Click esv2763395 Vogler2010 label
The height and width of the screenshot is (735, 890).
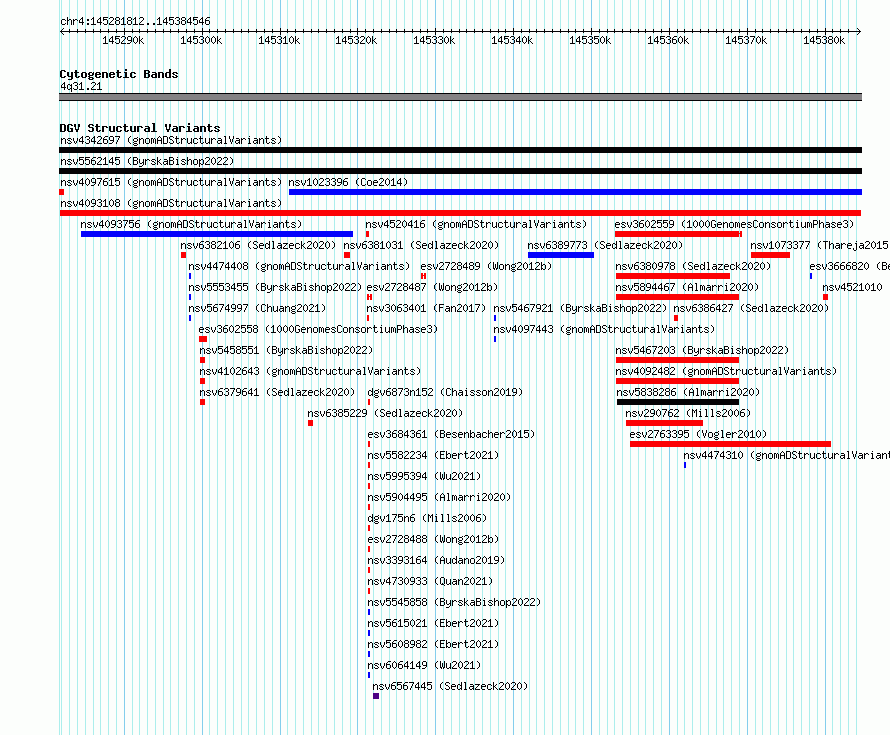tap(698, 434)
